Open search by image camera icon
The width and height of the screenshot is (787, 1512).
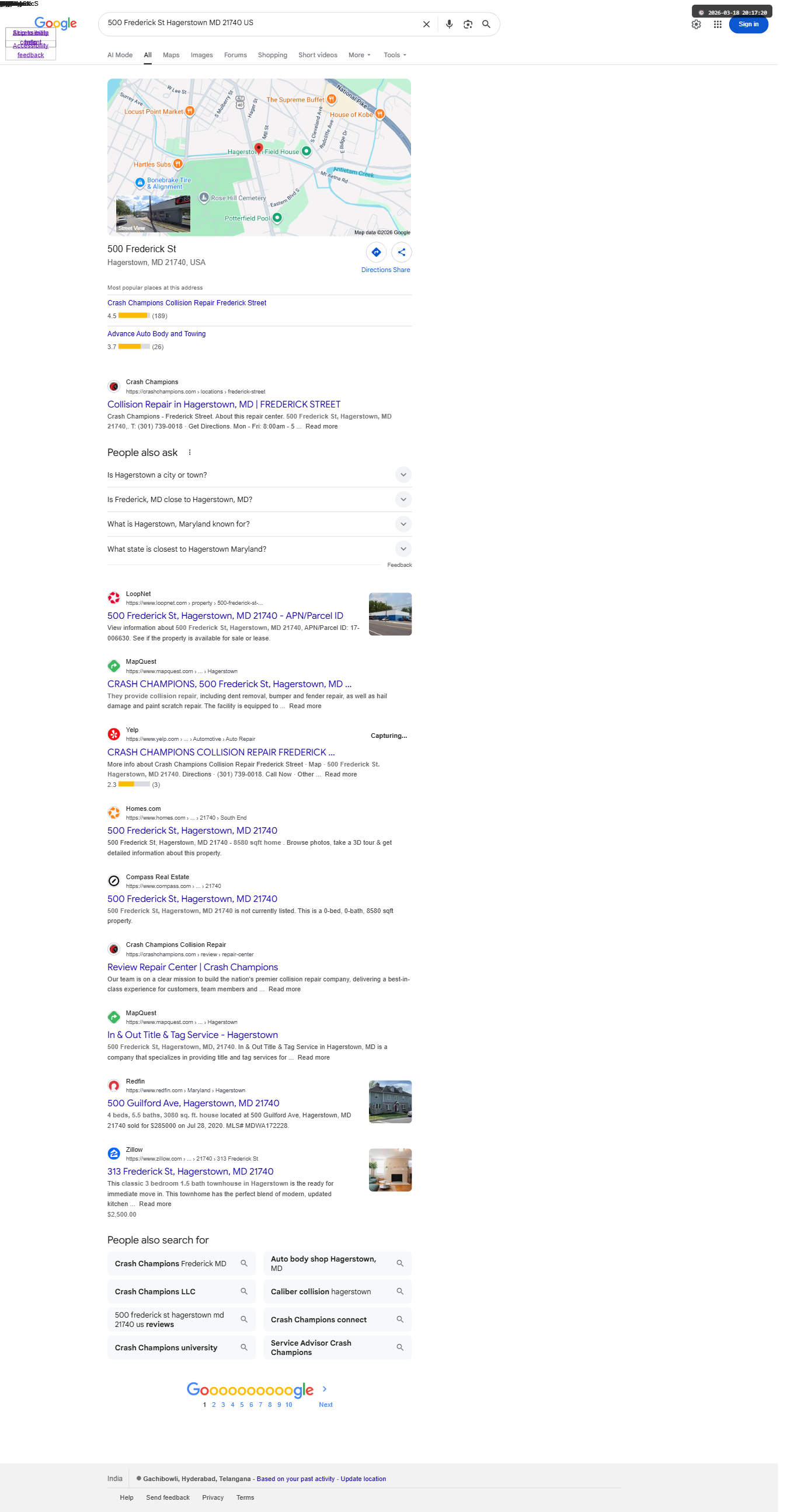tap(473, 24)
